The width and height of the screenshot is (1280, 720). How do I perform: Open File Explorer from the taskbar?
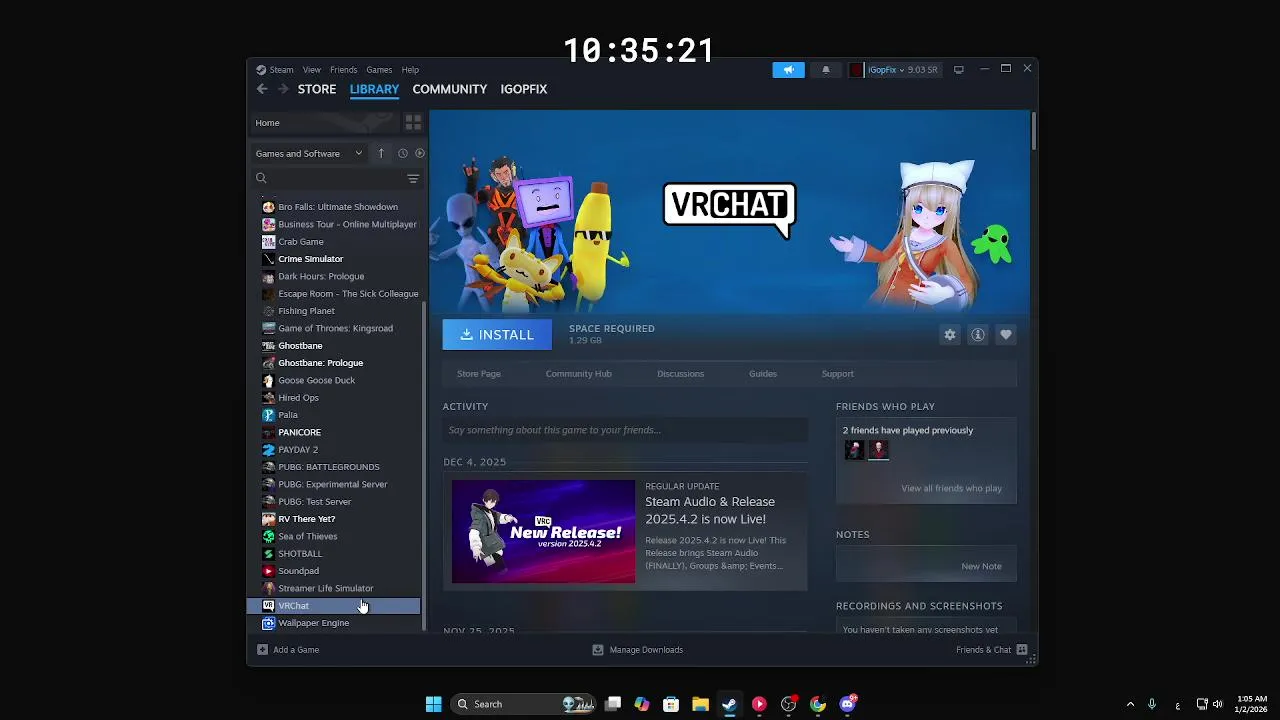tap(700, 704)
